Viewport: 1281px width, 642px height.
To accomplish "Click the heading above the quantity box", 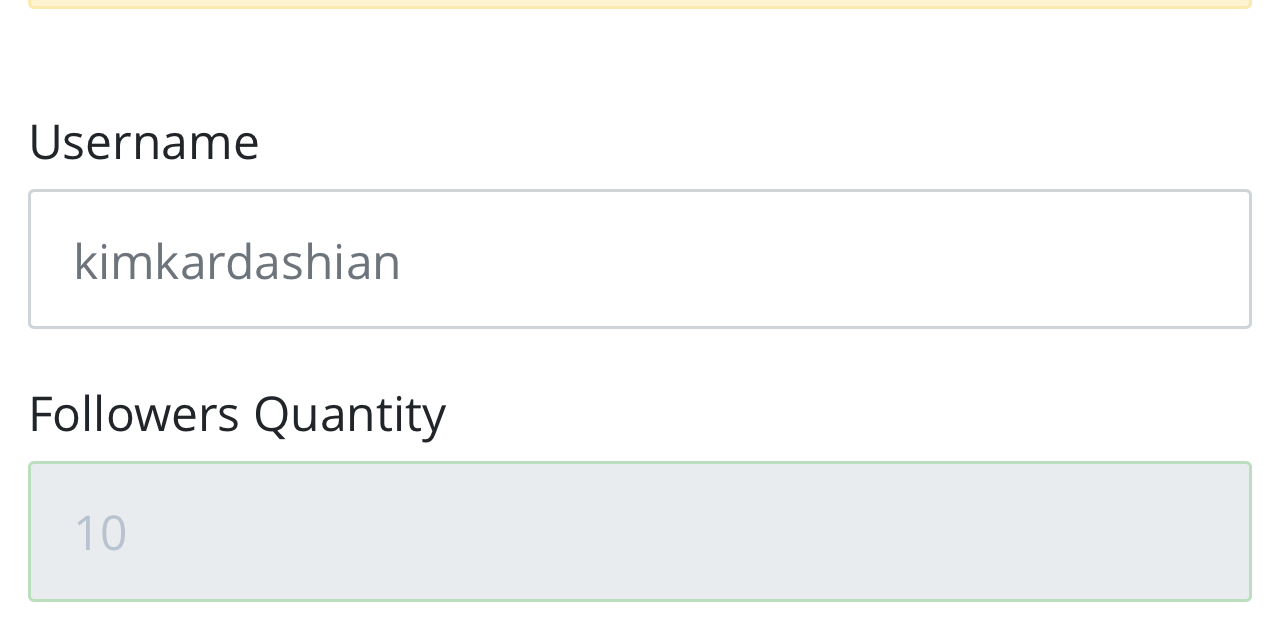I will 237,413.
